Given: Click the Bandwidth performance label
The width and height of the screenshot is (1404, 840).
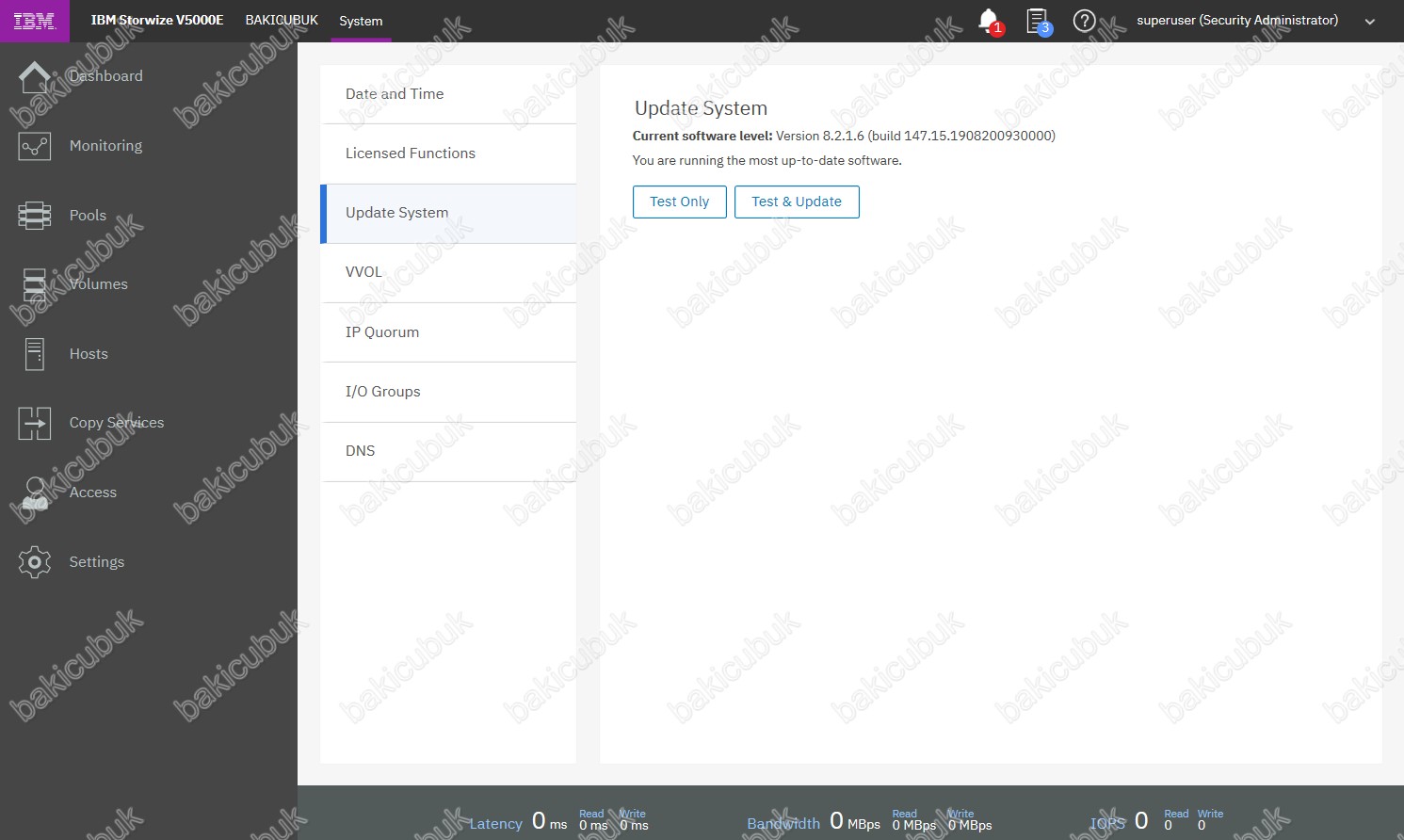Looking at the screenshot, I should (x=783, y=824).
